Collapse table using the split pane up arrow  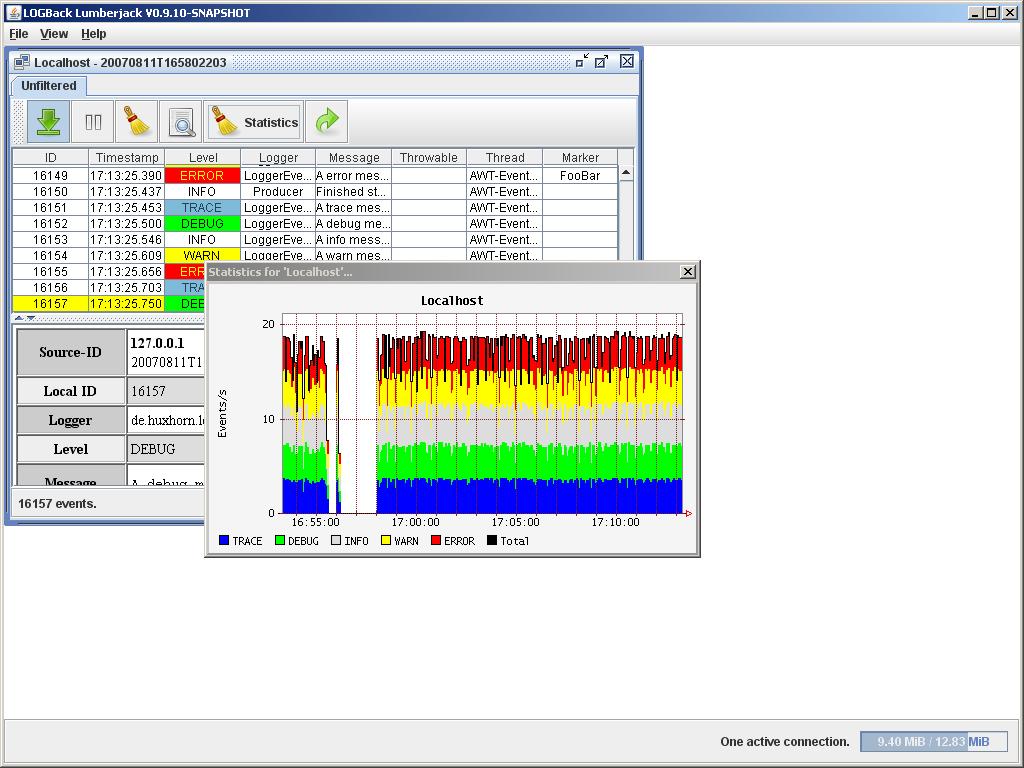tap(19, 318)
